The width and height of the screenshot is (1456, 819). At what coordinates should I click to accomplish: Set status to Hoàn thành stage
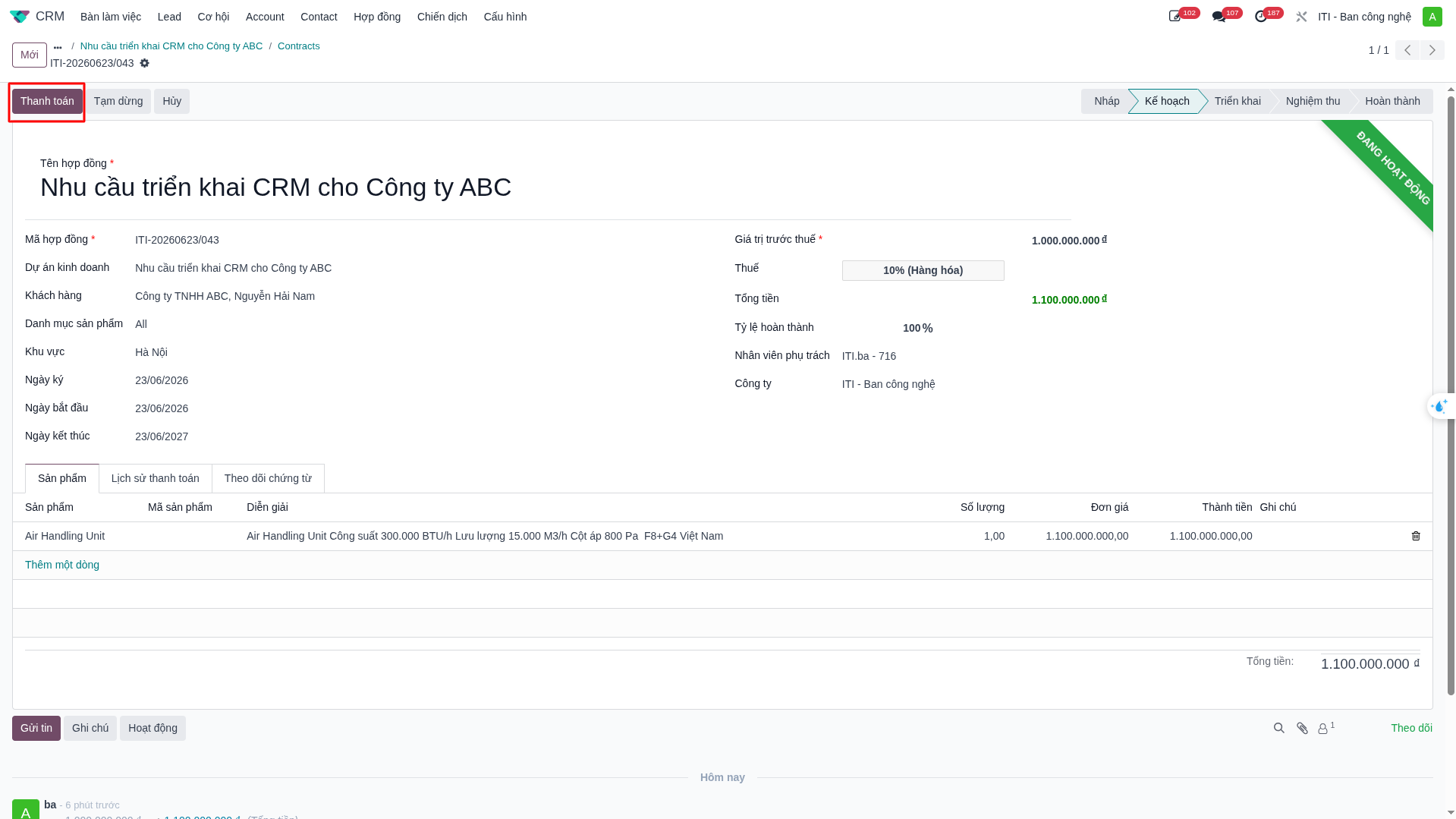coord(1392,101)
